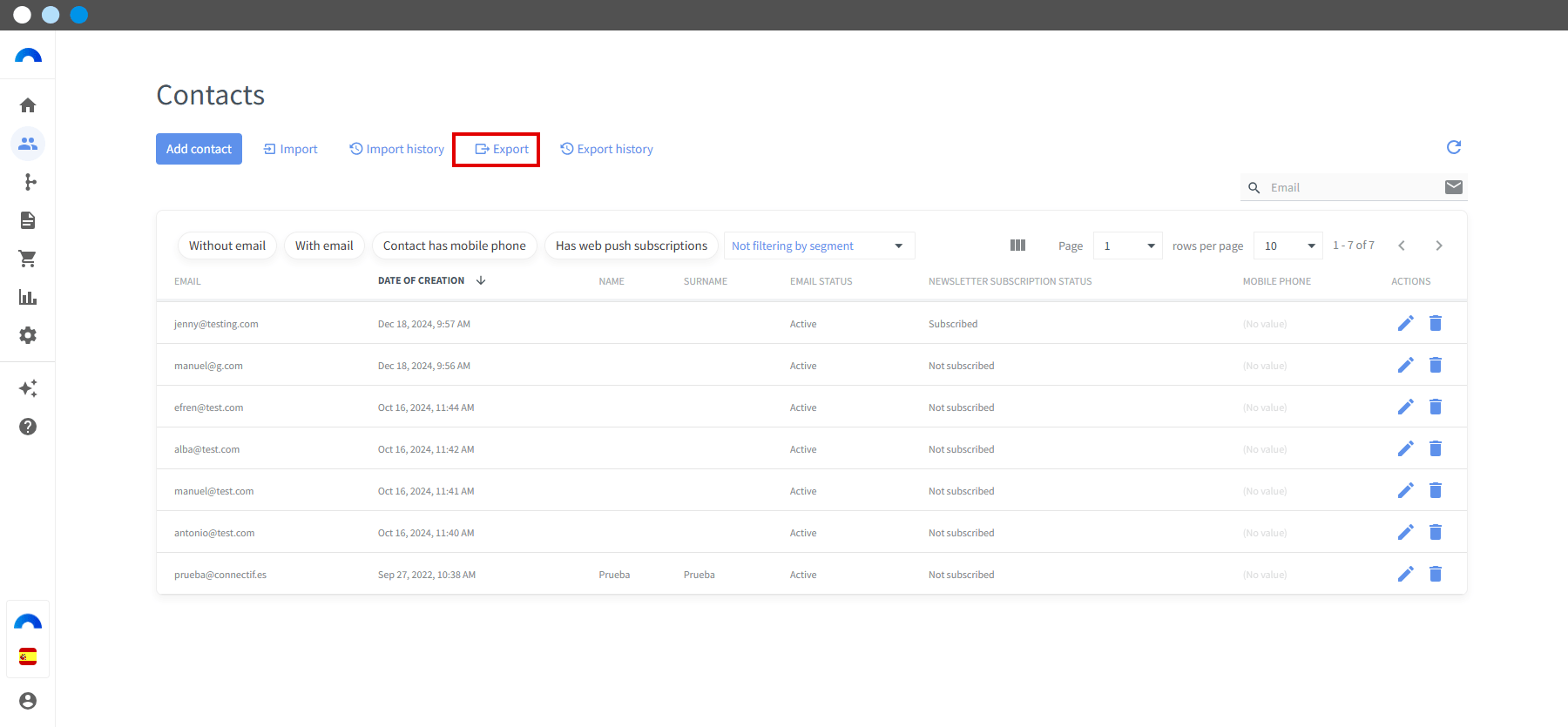The width and height of the screenshot is (1568, 727).
Task: Click the Add contact button
Action: point(199,149)
